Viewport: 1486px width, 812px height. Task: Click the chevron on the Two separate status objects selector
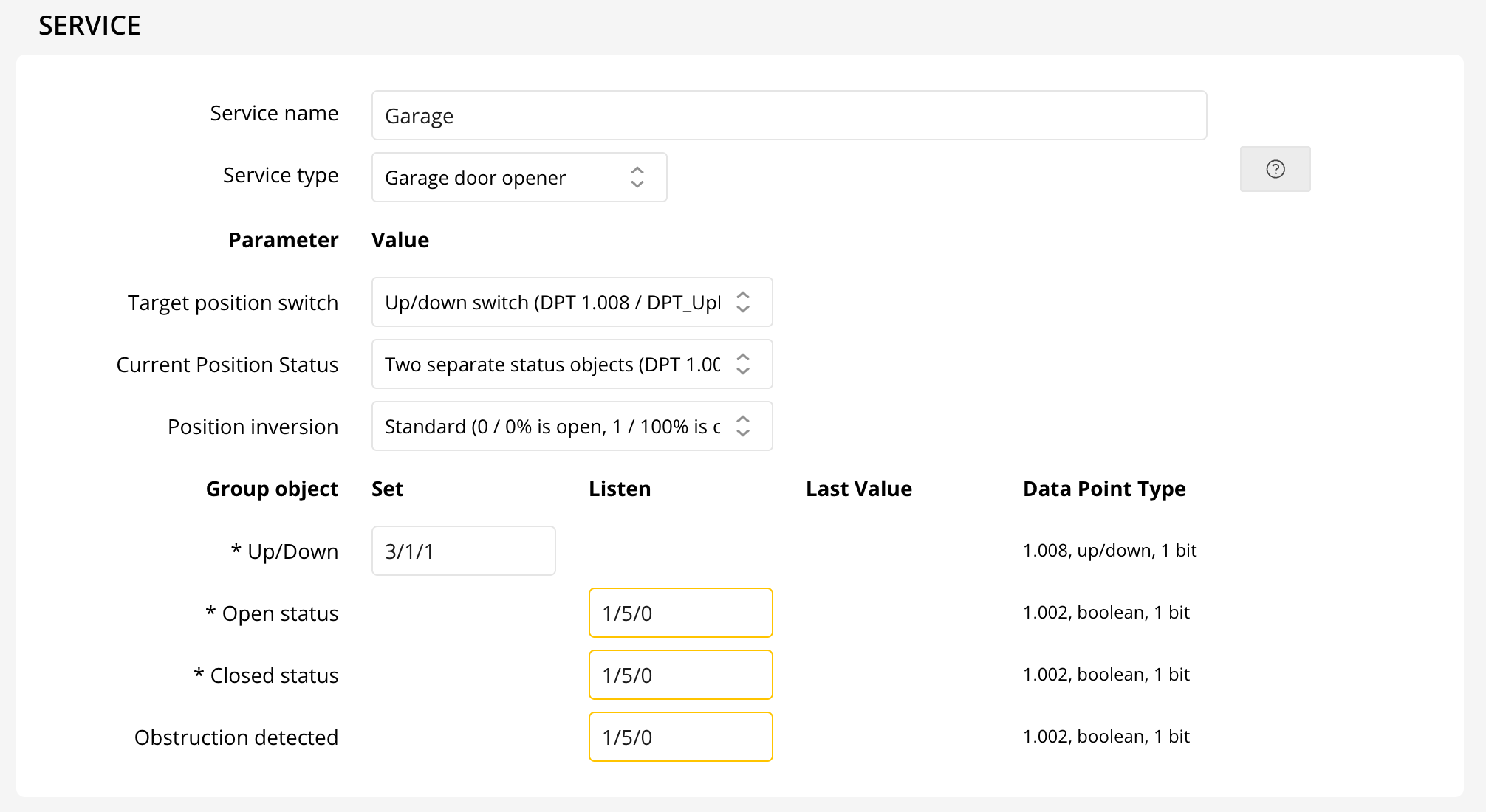tap(743, 364)
